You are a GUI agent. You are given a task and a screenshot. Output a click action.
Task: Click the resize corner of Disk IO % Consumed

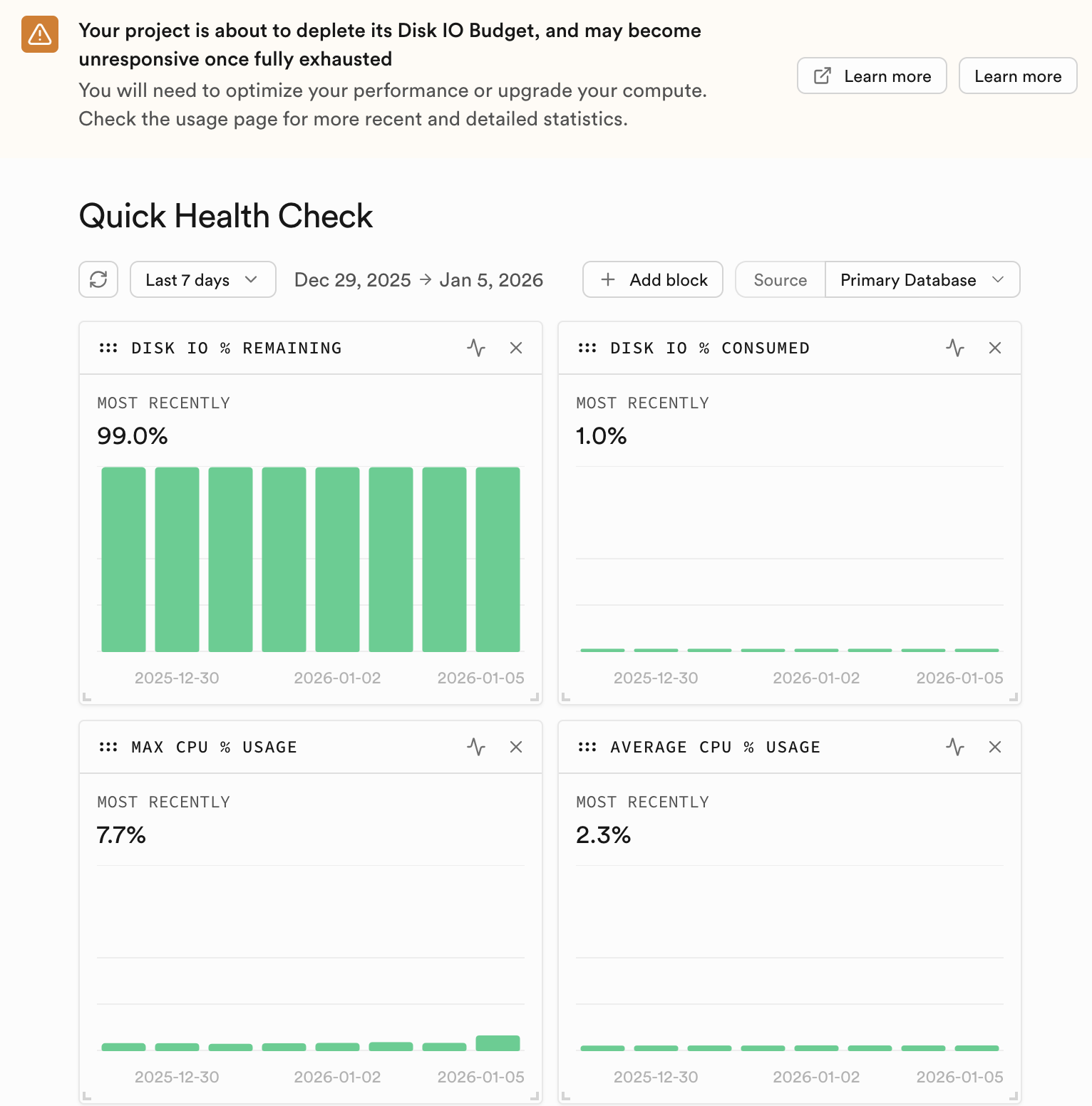tap(1014, 698)
